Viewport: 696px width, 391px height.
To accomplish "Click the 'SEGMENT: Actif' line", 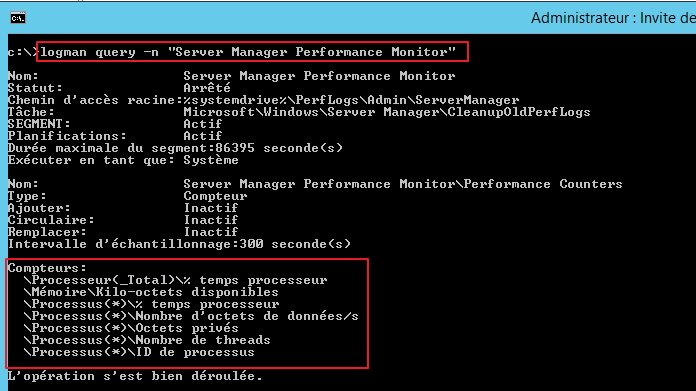I will 115,124.
